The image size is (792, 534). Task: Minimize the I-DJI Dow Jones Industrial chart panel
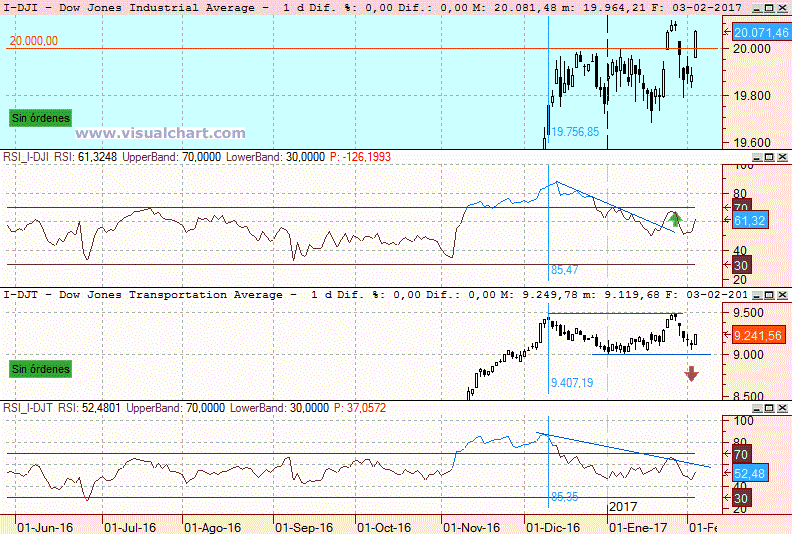pos(757,8)
